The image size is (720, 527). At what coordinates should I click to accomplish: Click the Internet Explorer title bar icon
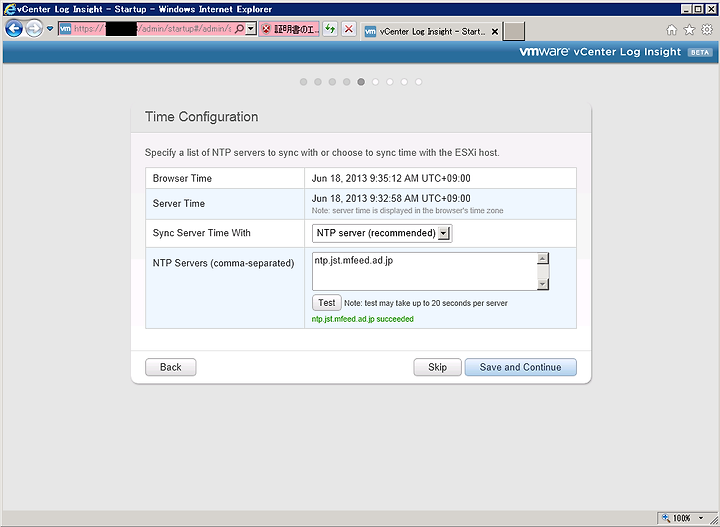(x=9, y=9)
